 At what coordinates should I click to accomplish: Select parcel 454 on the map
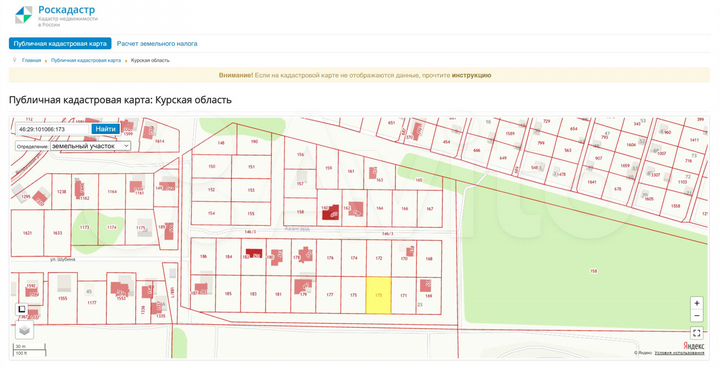coord(446,142)
